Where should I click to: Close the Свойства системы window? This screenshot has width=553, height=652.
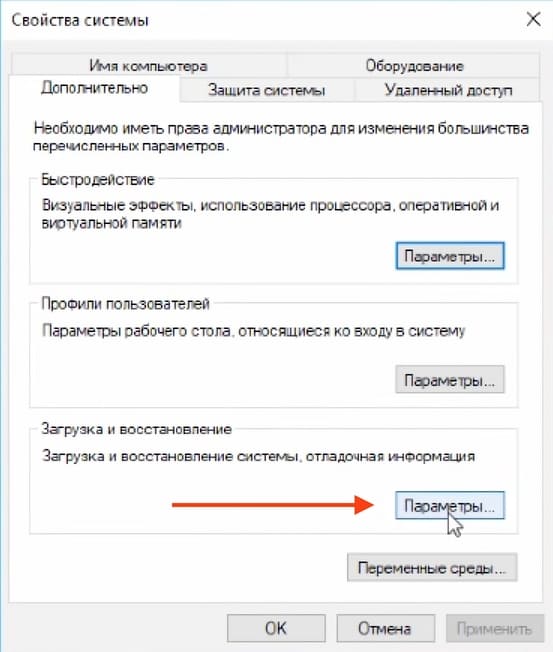pyautogui.click(x=533, y=20)
